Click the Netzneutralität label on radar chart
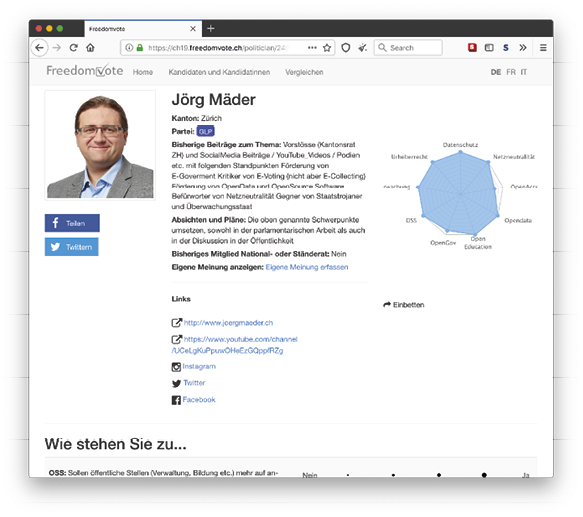The width and height of the screenshot is (583, 517). [514, 157]
